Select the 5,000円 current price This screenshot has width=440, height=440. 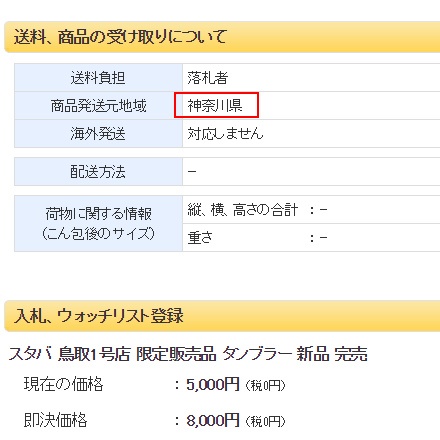[213, 384]
